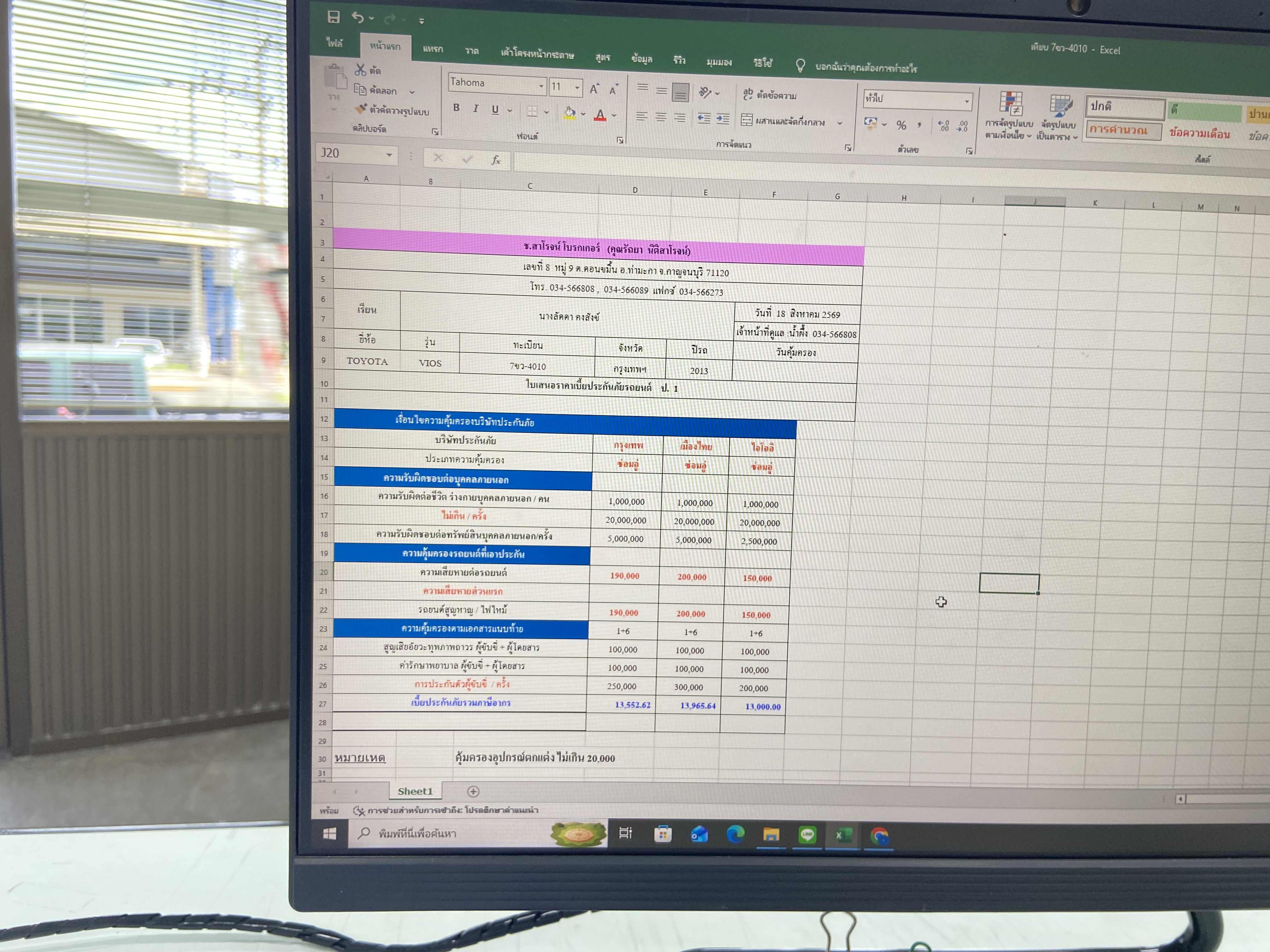Click the yellow fill color bucket

pyautogui.click(x=569, y=113)
